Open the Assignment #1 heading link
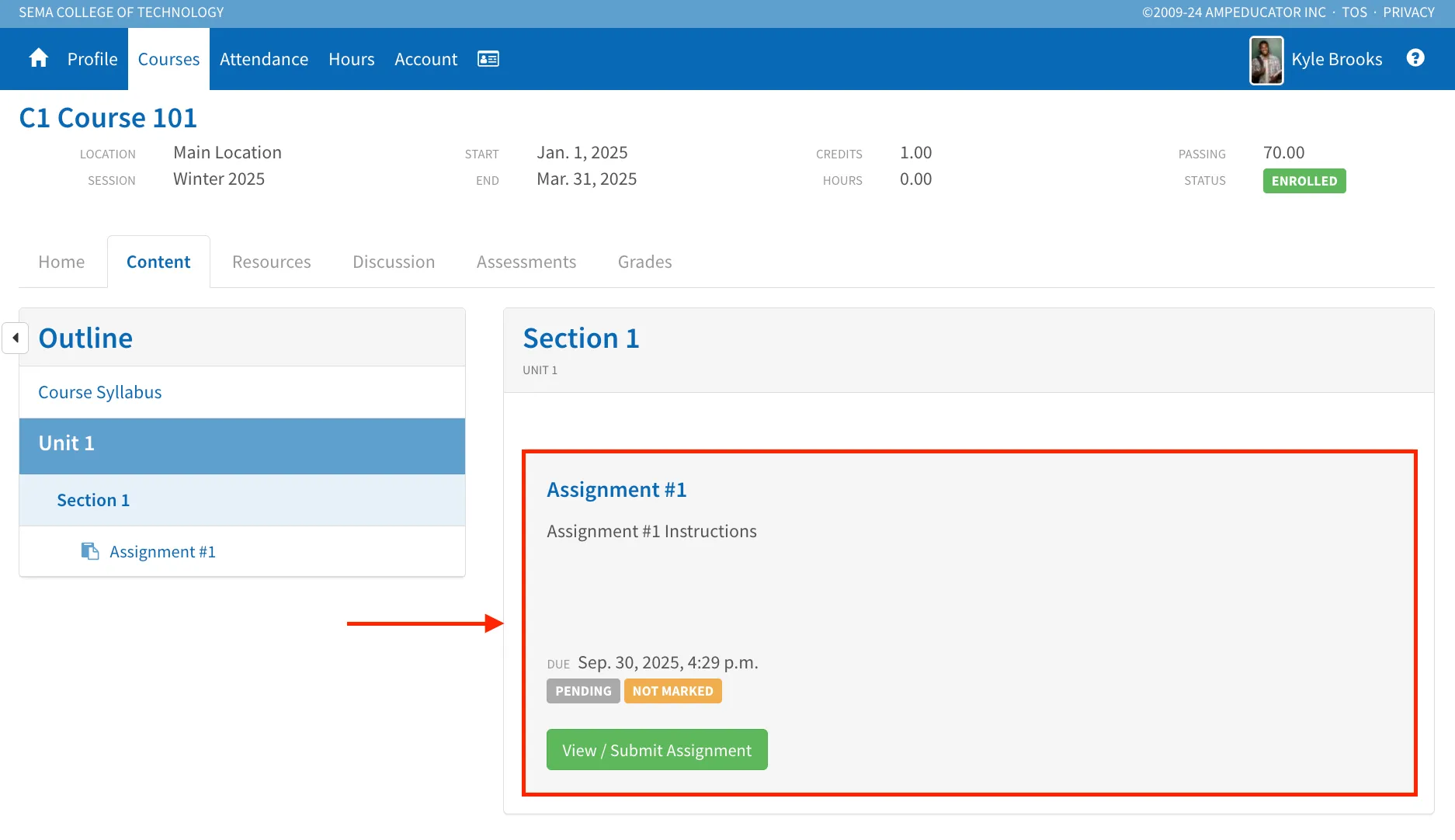This screenshot has height=840, width=1455. (x=616, y=489)
